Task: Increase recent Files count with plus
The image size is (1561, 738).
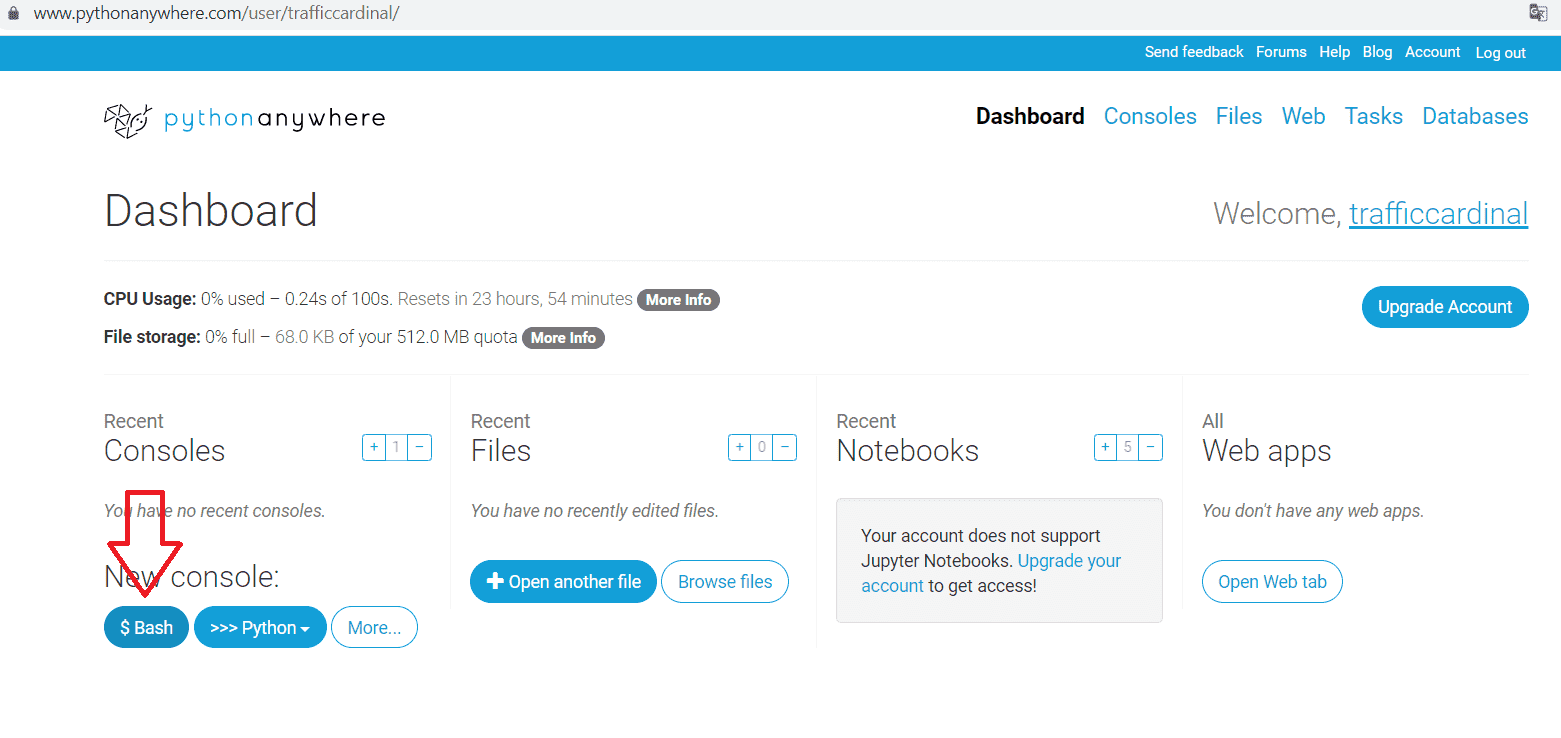Action: click(x=740, y=447)
